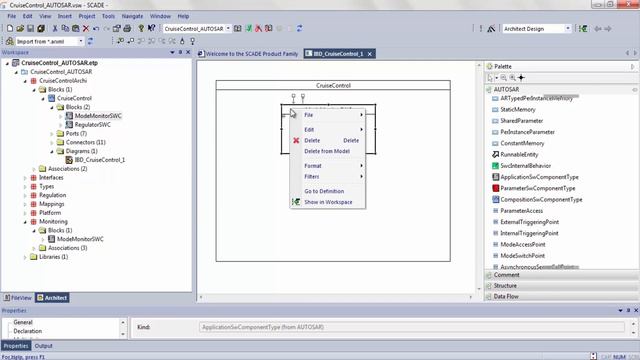Expand the Ports (7) folder
The height and width of the screenshot is (360, 640).
pos(52,134)
